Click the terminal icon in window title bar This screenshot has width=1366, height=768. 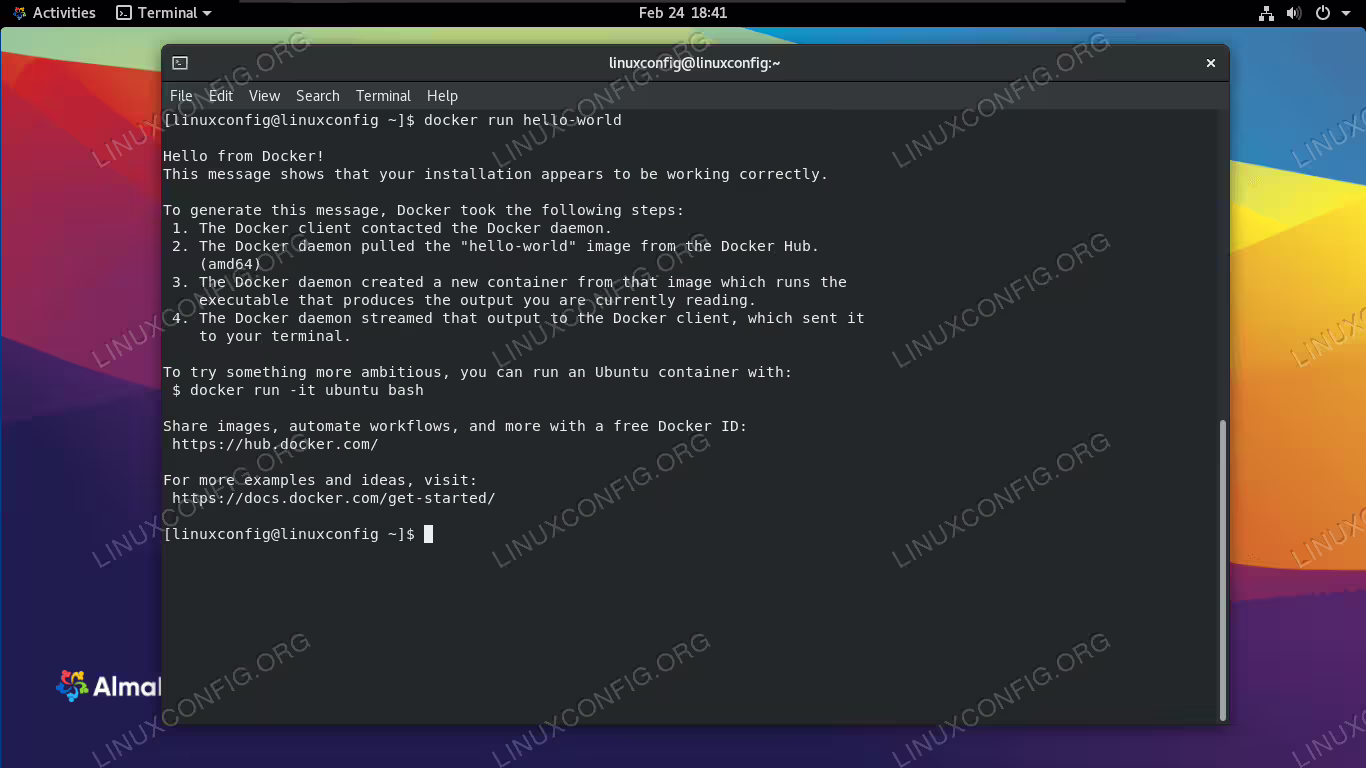click(x=180, y=63)
